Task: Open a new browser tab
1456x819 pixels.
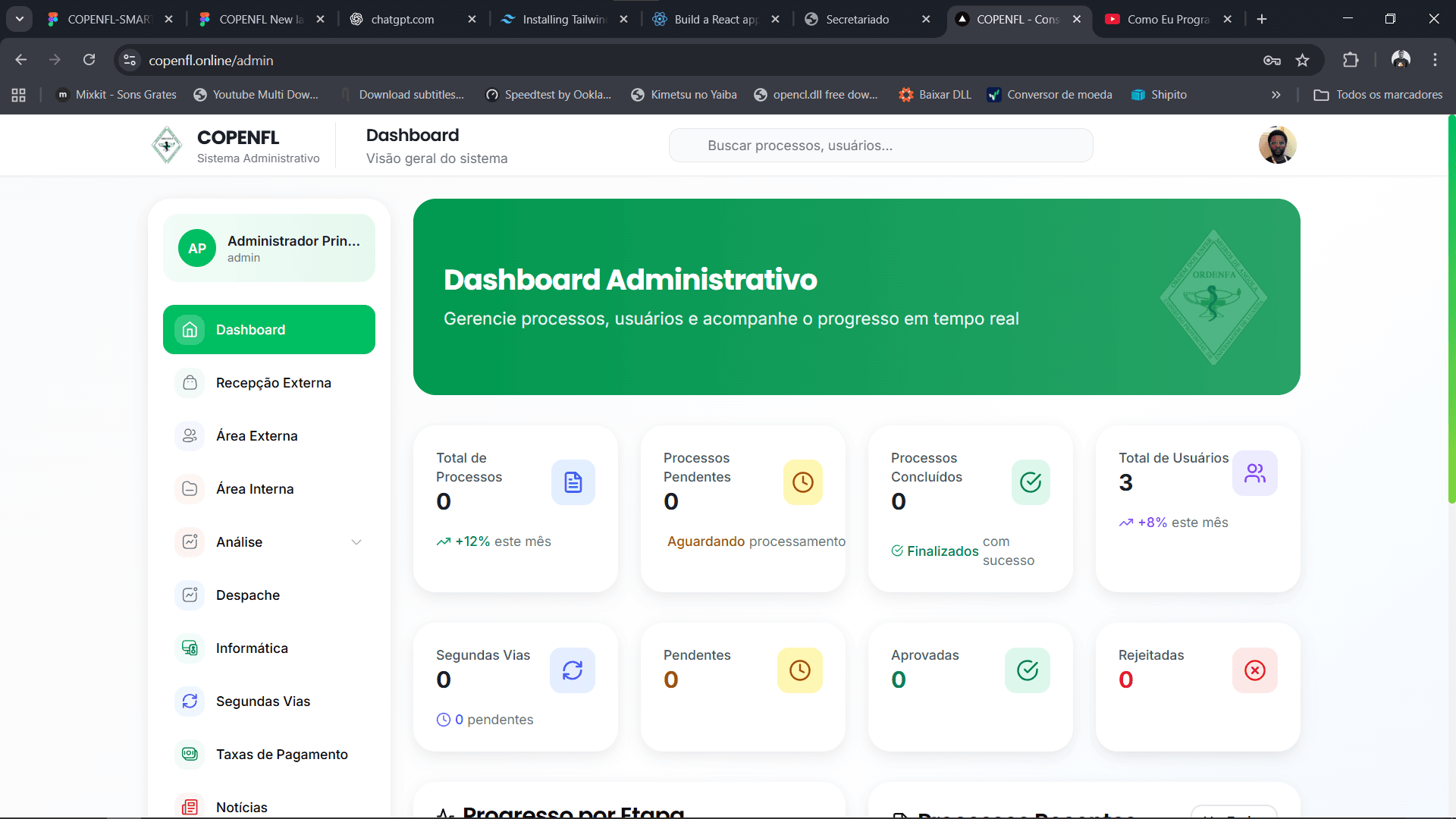Action: [1262, 19]
